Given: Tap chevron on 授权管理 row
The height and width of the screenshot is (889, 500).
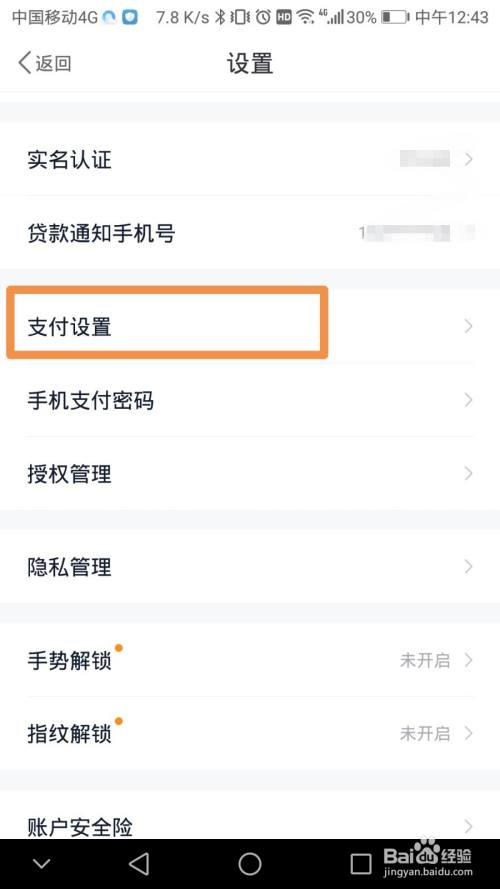Looking at the screenshot, I should coord(468,473).
